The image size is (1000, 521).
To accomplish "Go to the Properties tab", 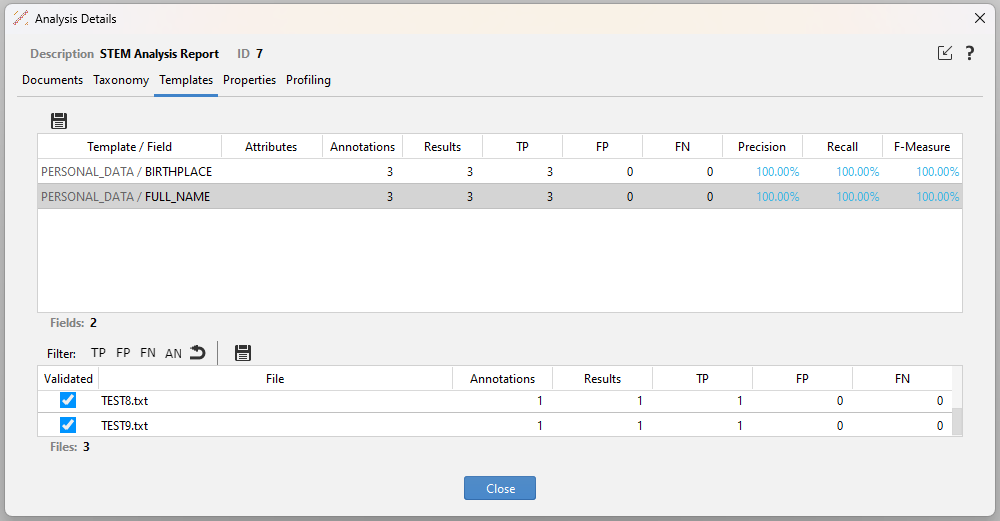I will click(249, 80).
